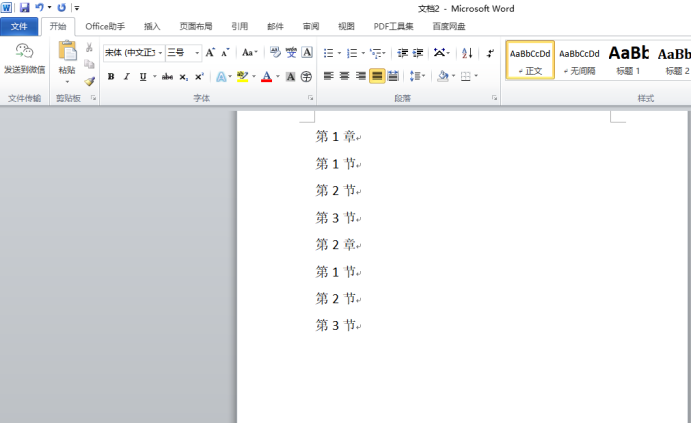Open the font size dropdown
Image resolution: width=692 pixels, height=423 pixels.
coord(197,52)
